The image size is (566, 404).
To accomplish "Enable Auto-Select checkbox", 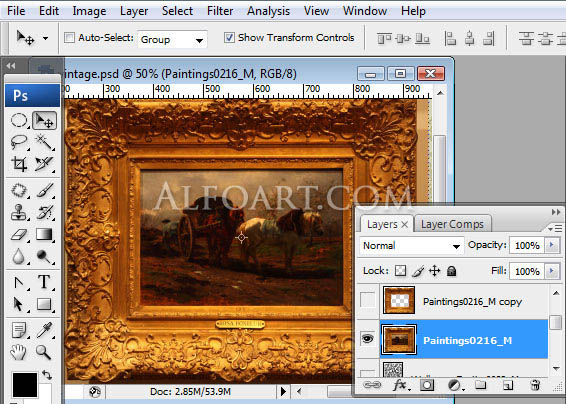I will 69,38.
